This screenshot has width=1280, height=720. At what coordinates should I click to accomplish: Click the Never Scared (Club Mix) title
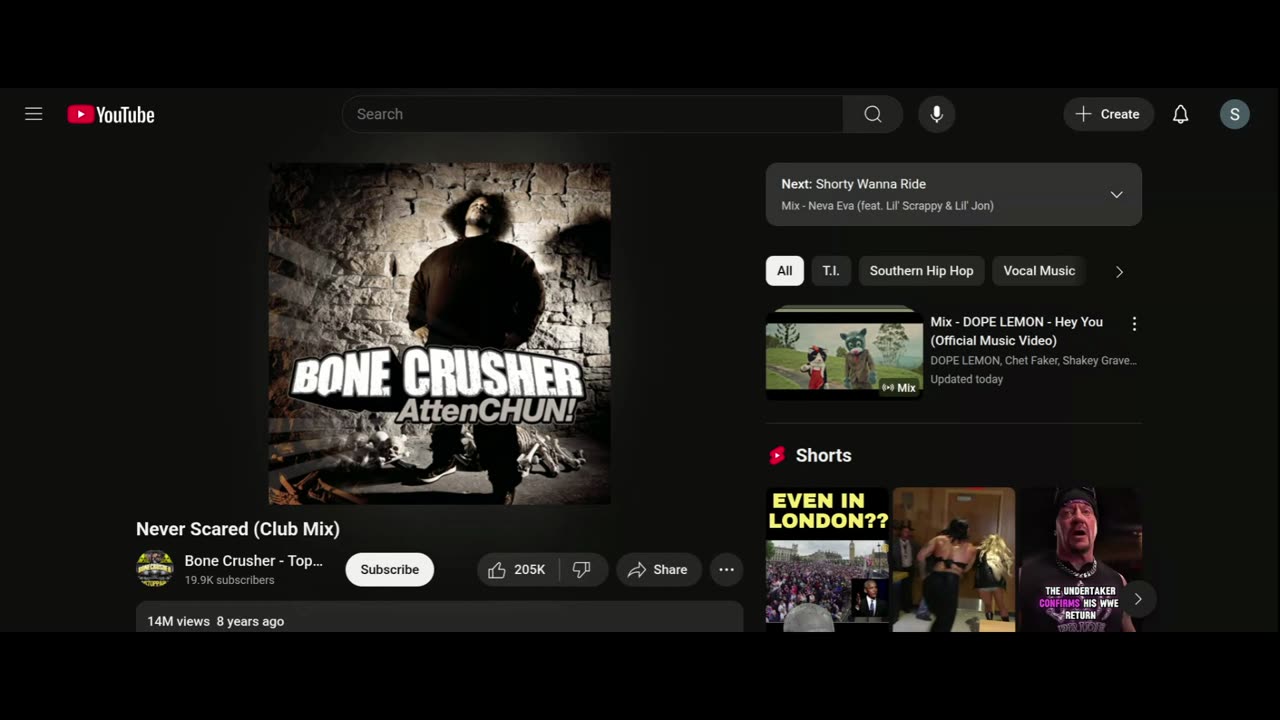(238, 529)
